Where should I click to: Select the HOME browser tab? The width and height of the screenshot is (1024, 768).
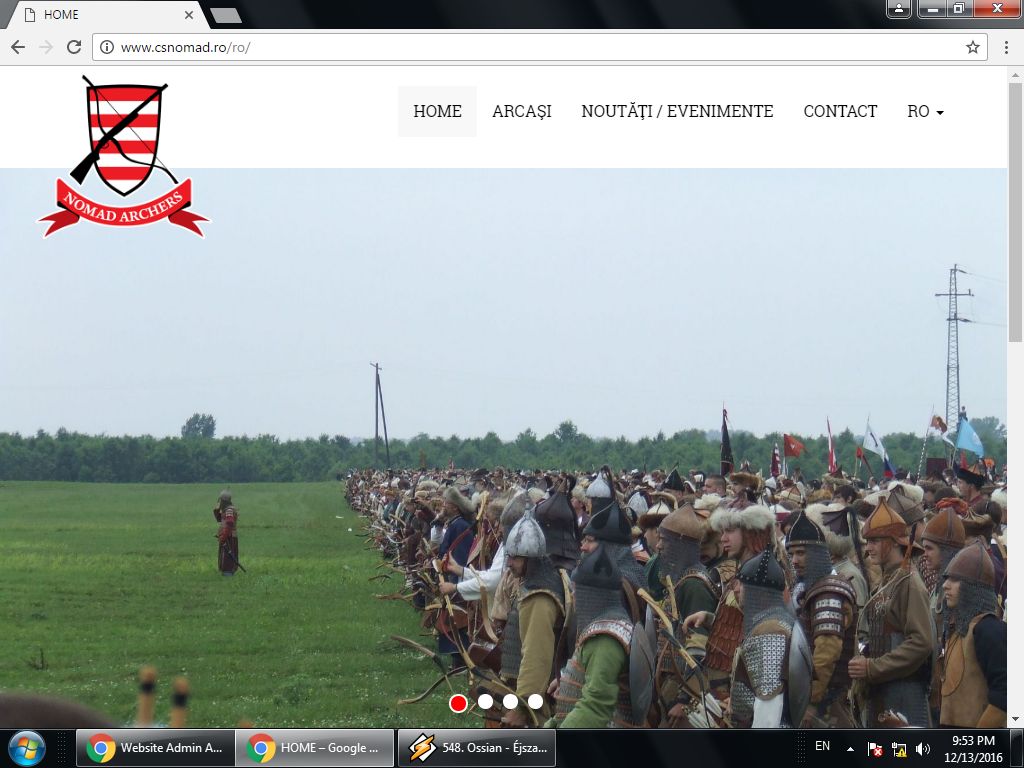click(104, 14)
